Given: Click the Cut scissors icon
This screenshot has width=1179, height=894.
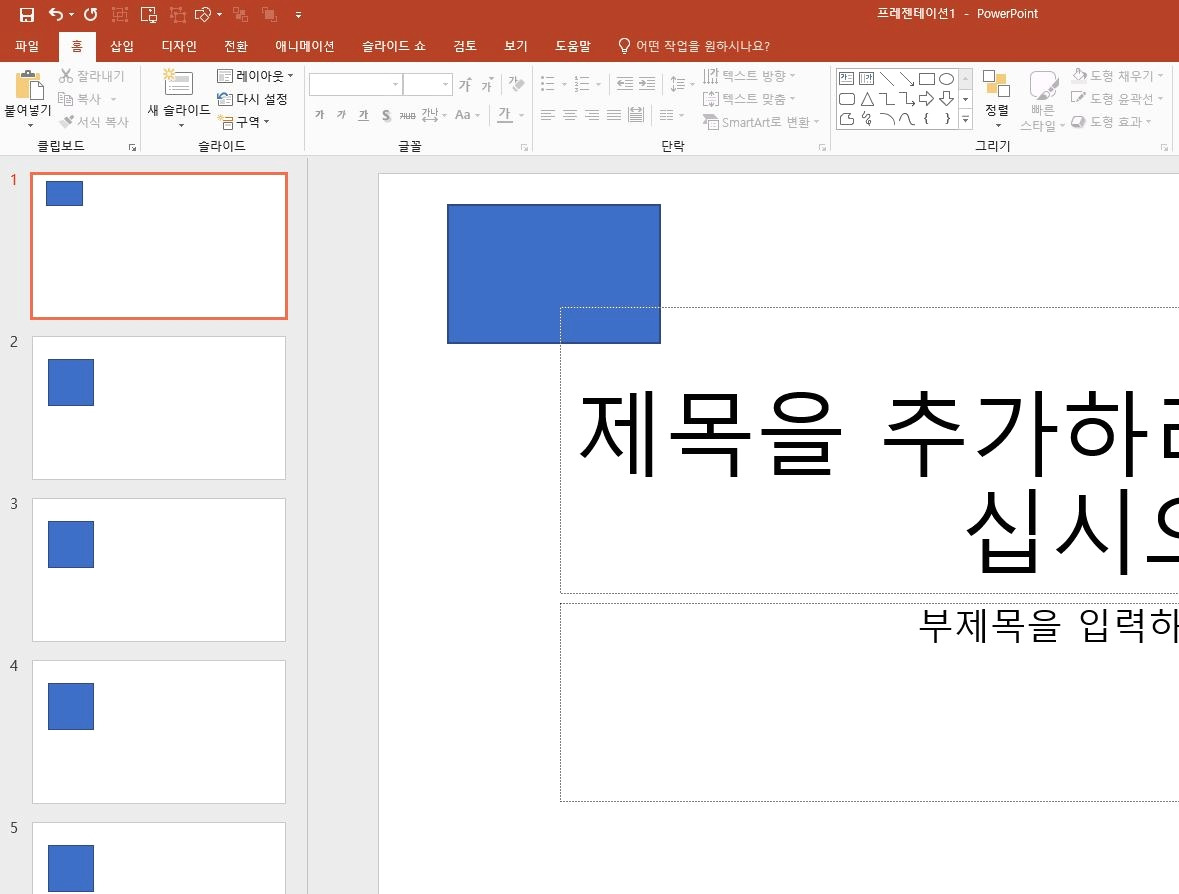Looking at the screenshot, I should [66, 76].
